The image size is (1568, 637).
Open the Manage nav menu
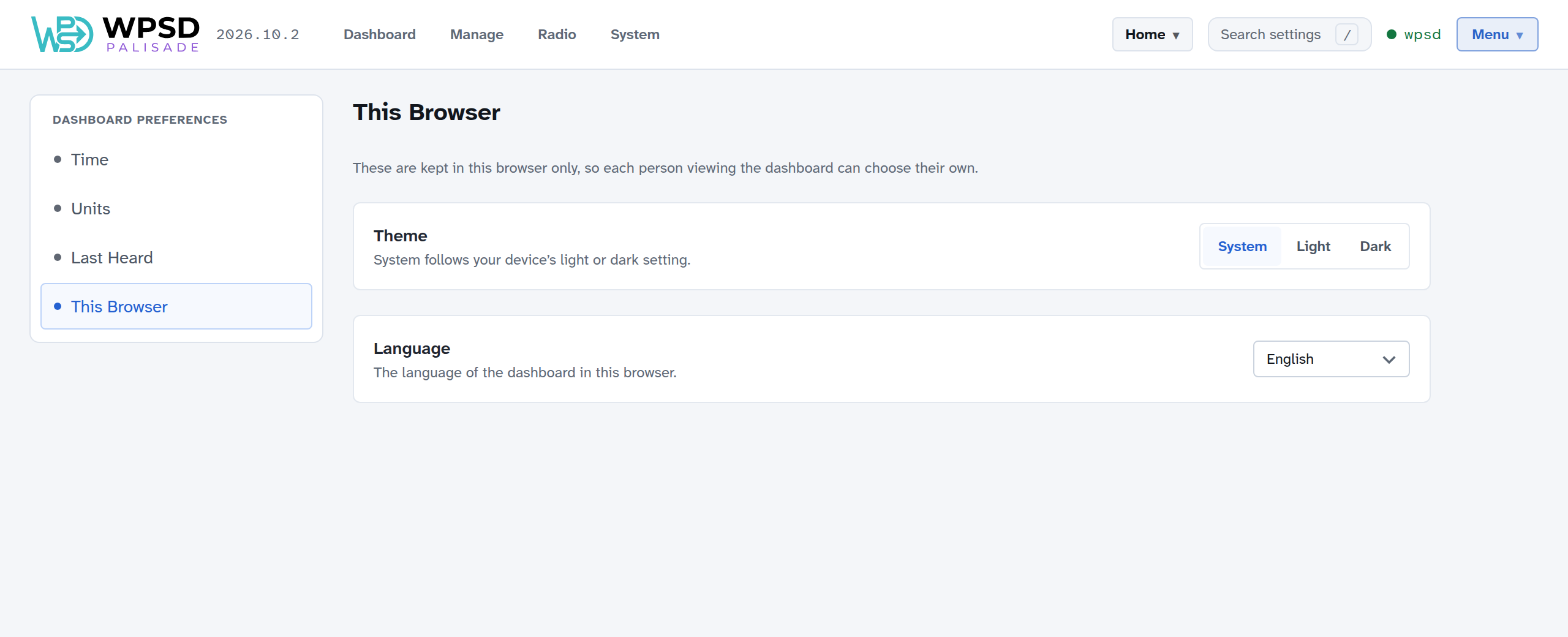pos(477,34)
